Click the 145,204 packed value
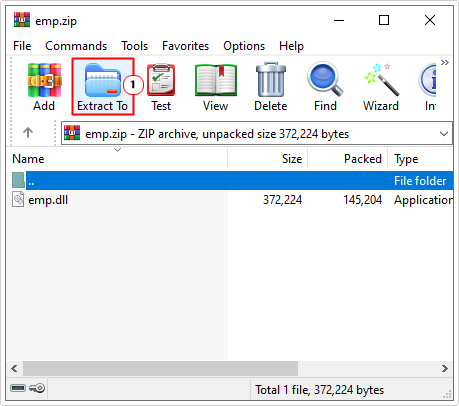 pos(363,200)
